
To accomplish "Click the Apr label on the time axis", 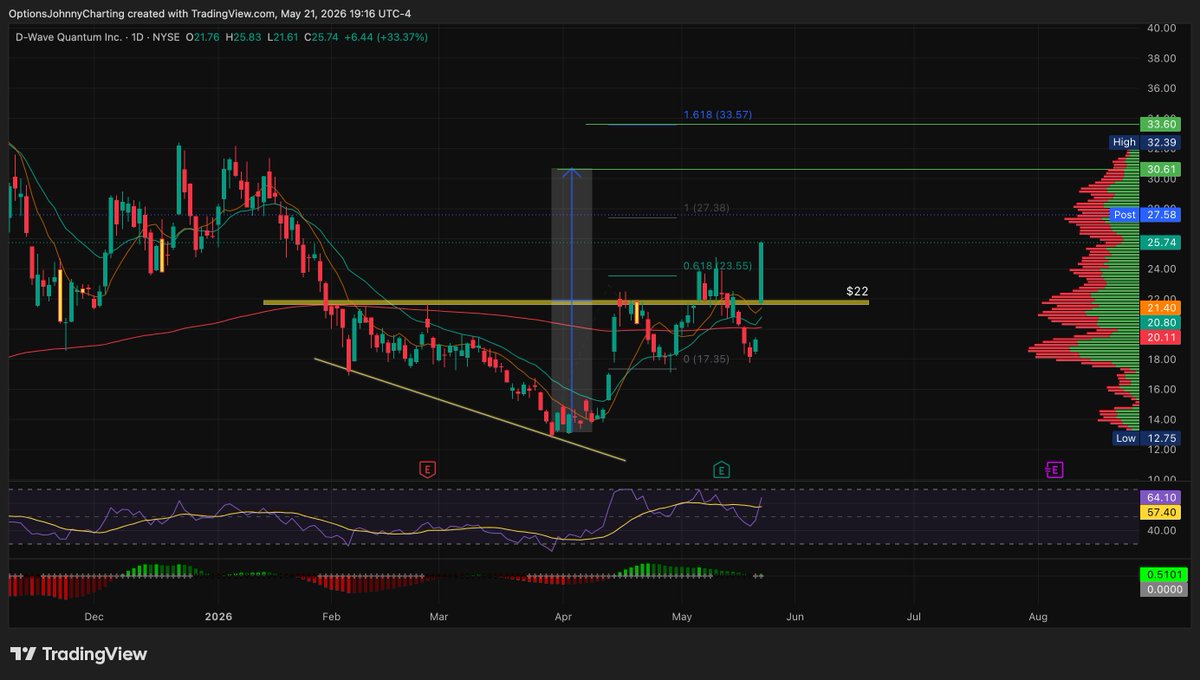I will pos(561,618).
